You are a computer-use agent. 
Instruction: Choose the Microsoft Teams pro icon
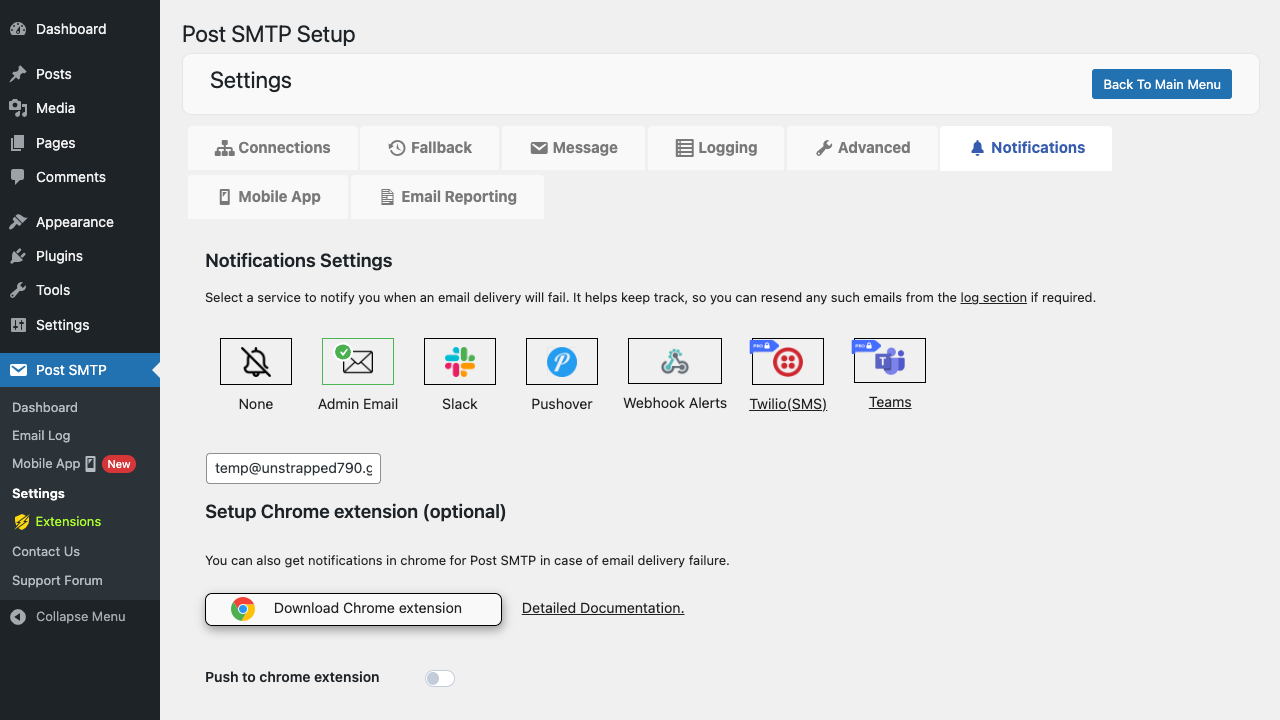(x=890, y=360)
